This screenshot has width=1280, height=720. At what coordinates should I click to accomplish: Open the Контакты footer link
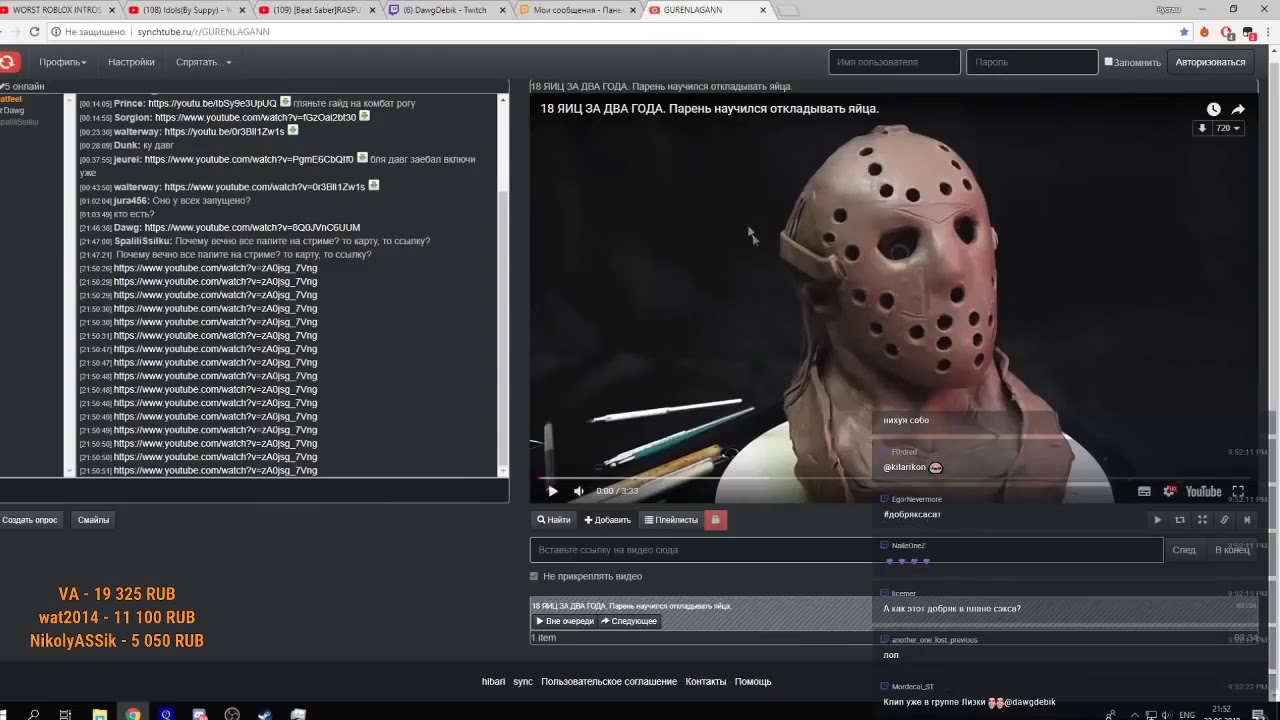click(x=706, y=682)
